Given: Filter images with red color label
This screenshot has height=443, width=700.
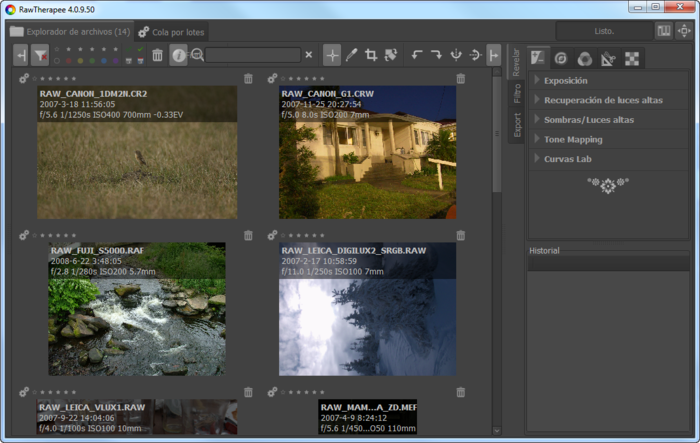Looking at the screenshot, I should pyautogui.click(x=68, y=61).
